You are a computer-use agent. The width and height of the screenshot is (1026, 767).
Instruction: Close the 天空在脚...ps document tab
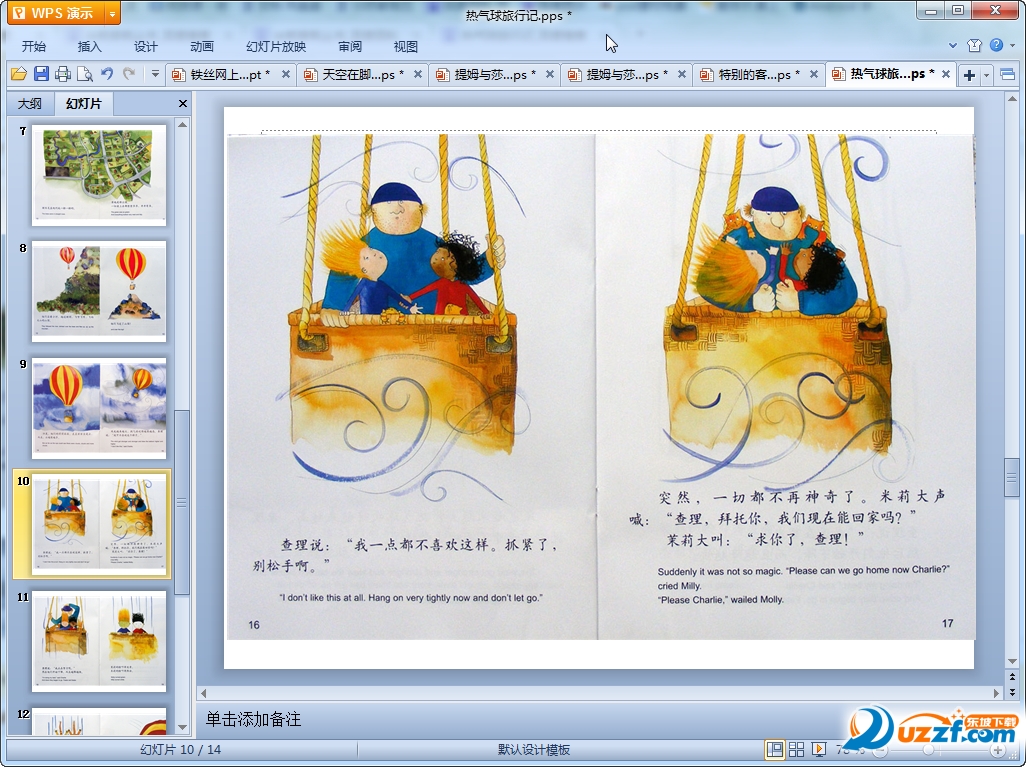[x=418, y=75]
